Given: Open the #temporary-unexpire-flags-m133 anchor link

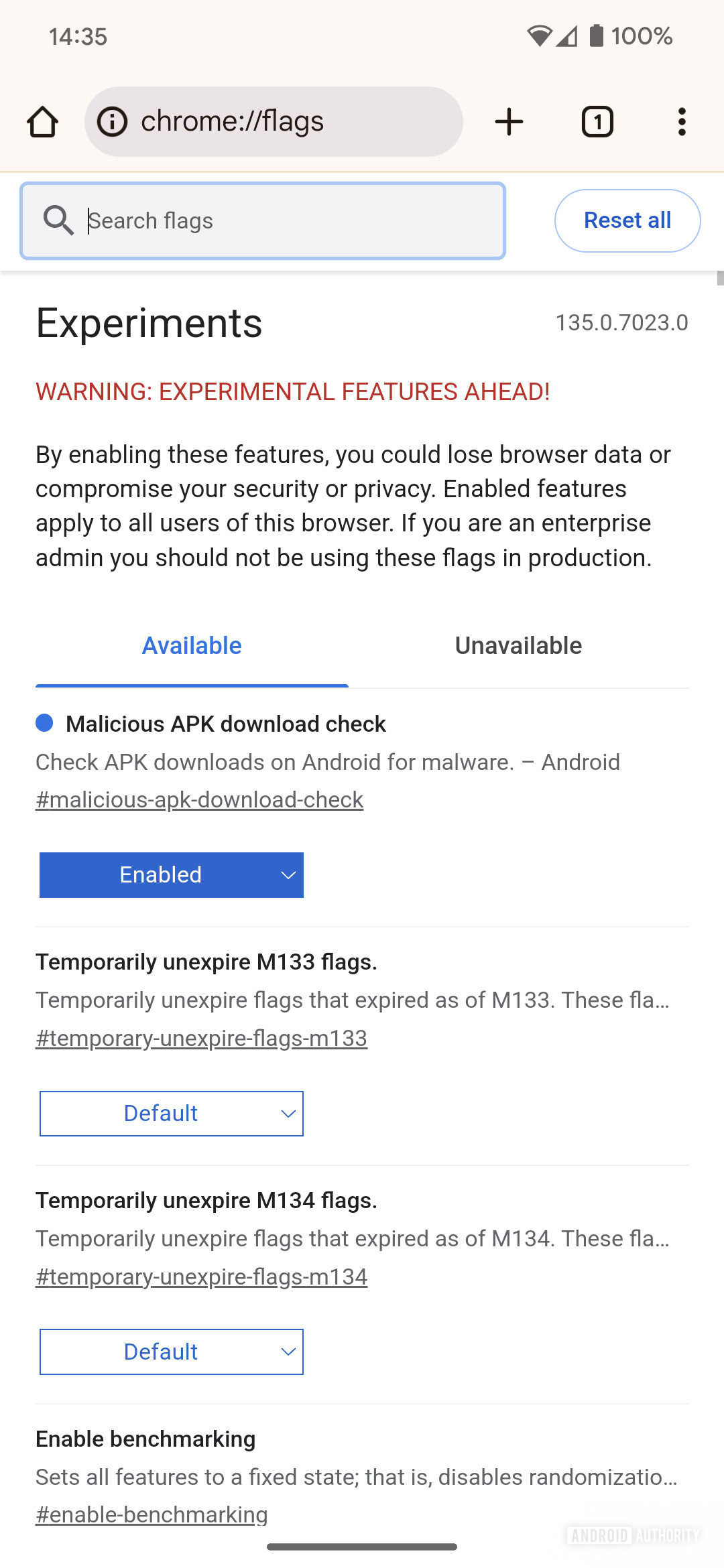Looking at the screenshot, I should tap(201, 1039).
